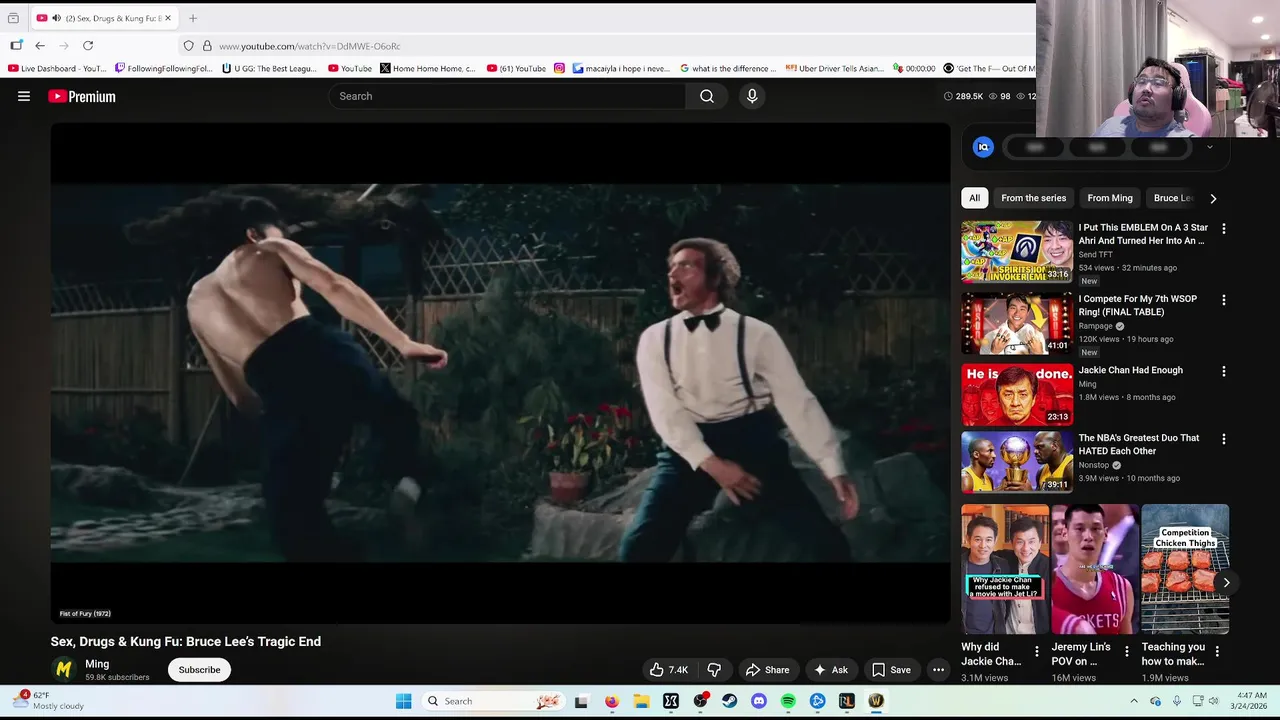Open the Ming channel name link
Screen dimensions: 1280x720
click(97, 664)
